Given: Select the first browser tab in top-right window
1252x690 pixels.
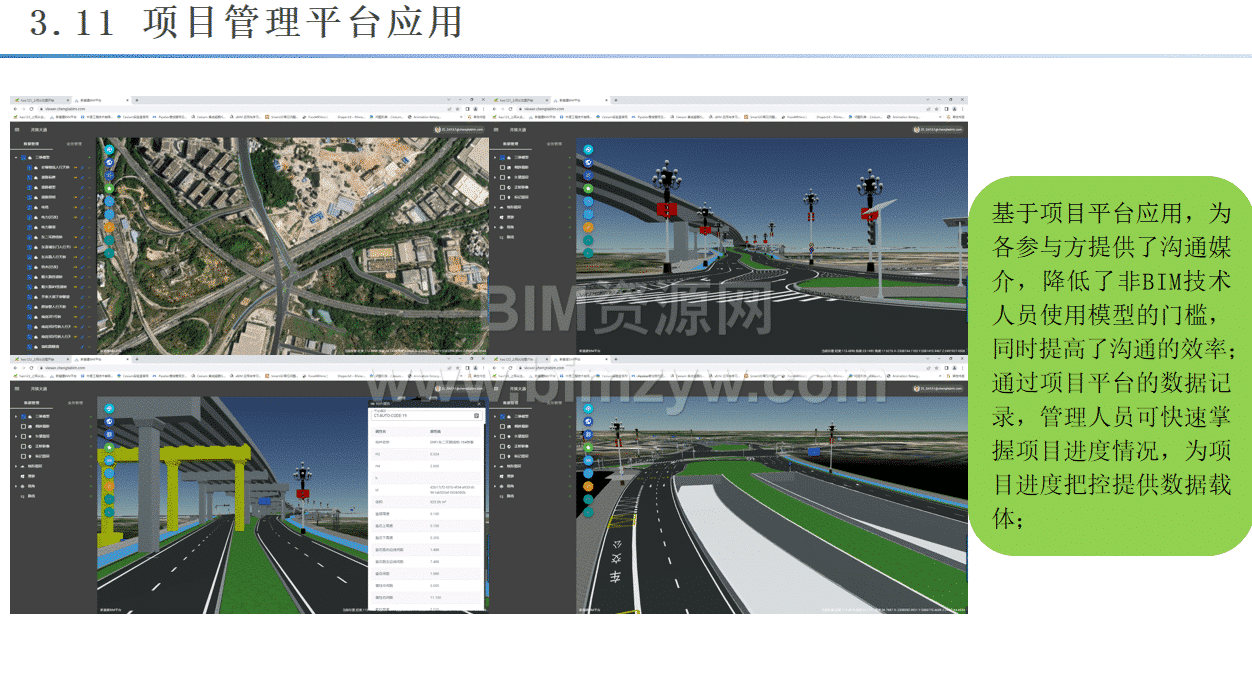Looking at the screenshot, I should (x=520, y=101).
